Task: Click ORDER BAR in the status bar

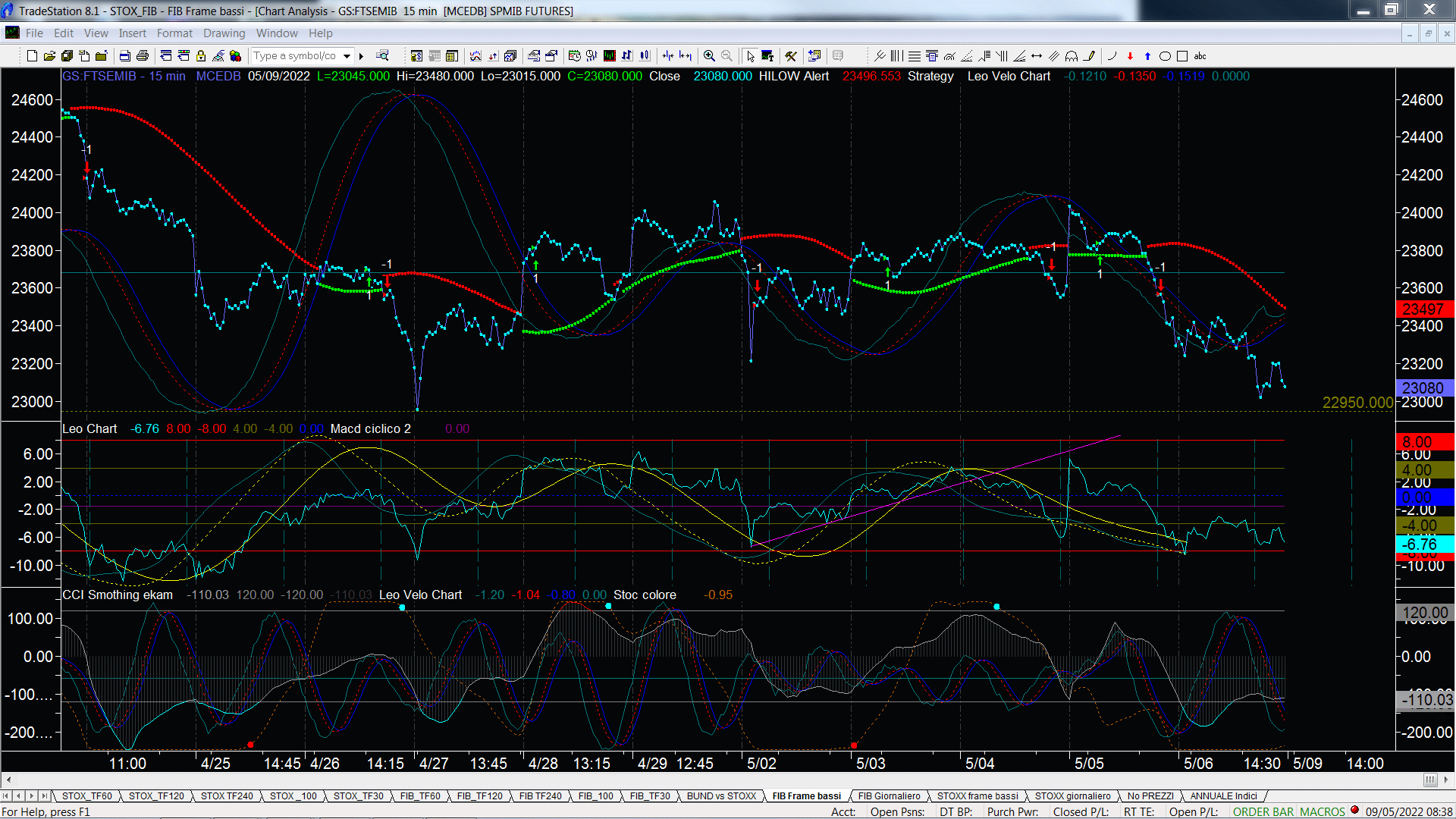Action: (1263, 811)
